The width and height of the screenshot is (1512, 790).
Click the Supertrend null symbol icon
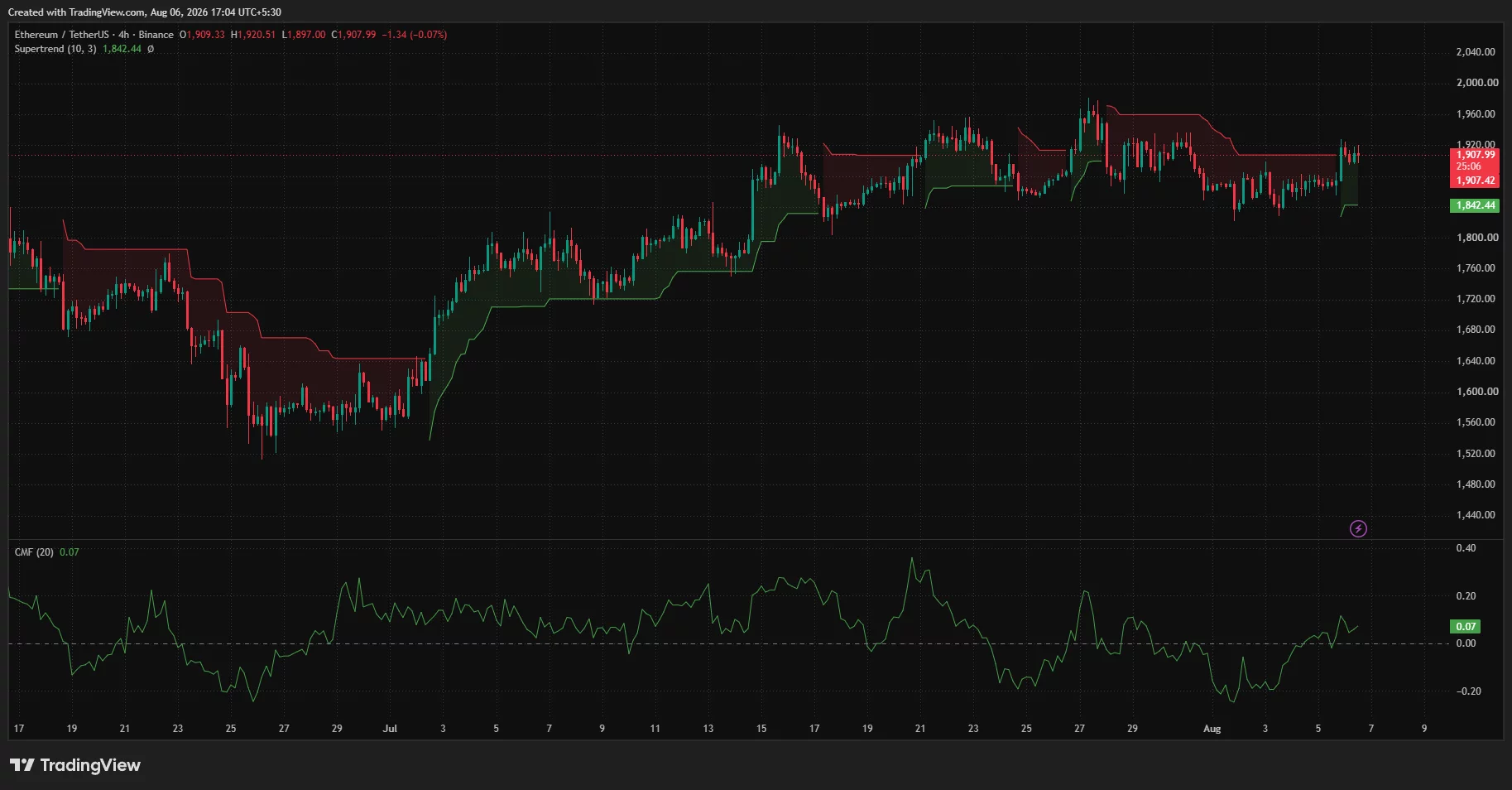pyautogui.click(x=151, y=50)
